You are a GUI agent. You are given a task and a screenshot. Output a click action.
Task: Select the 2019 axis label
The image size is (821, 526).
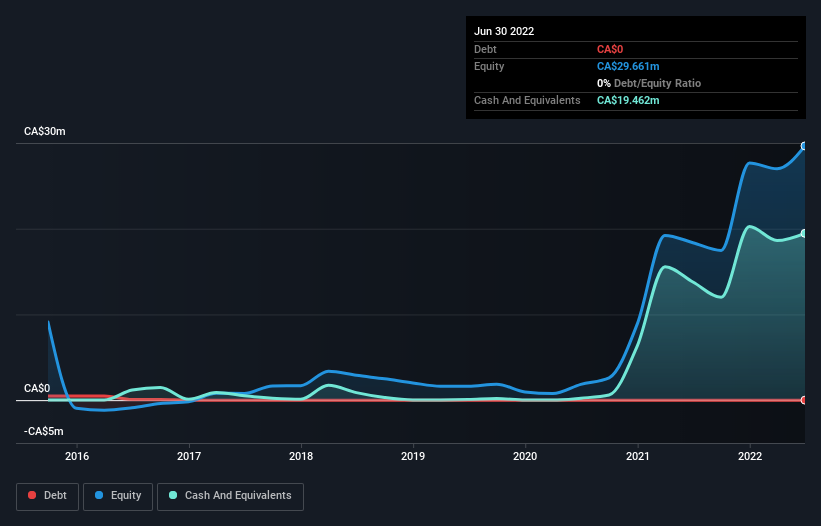(413, 456)
